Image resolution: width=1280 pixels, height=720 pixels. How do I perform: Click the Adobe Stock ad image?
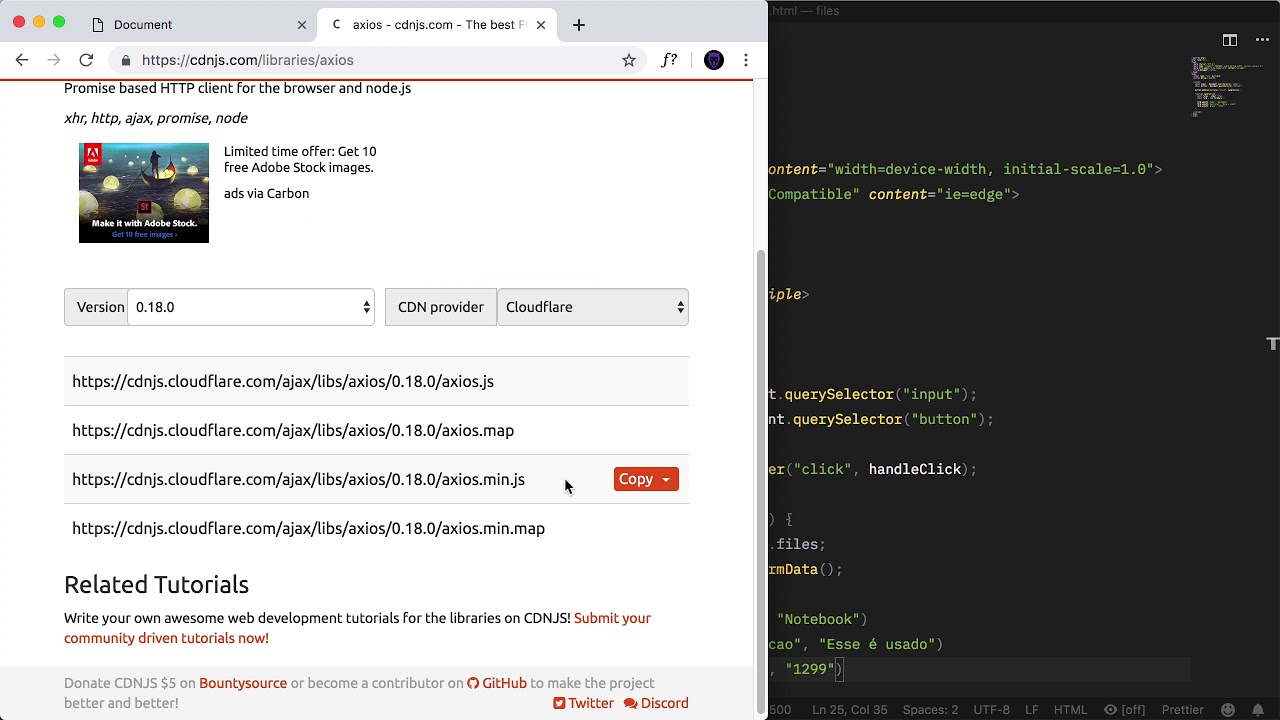(144, 193)
